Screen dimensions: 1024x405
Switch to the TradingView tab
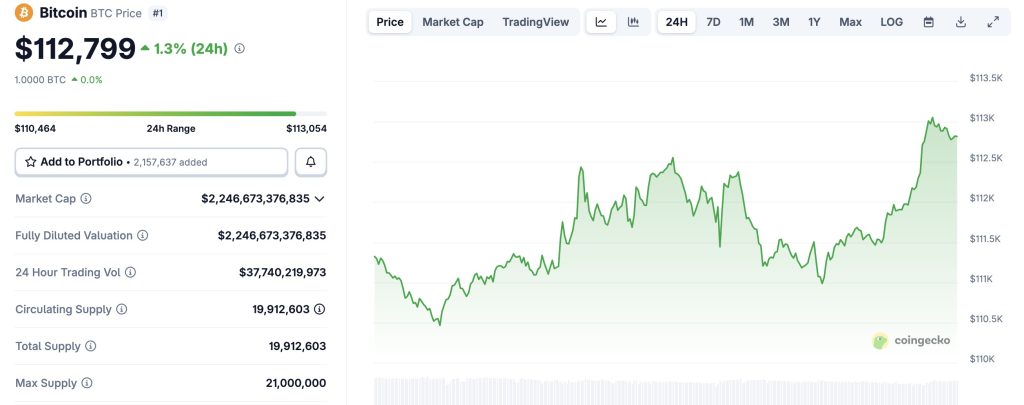coord(535,22)
